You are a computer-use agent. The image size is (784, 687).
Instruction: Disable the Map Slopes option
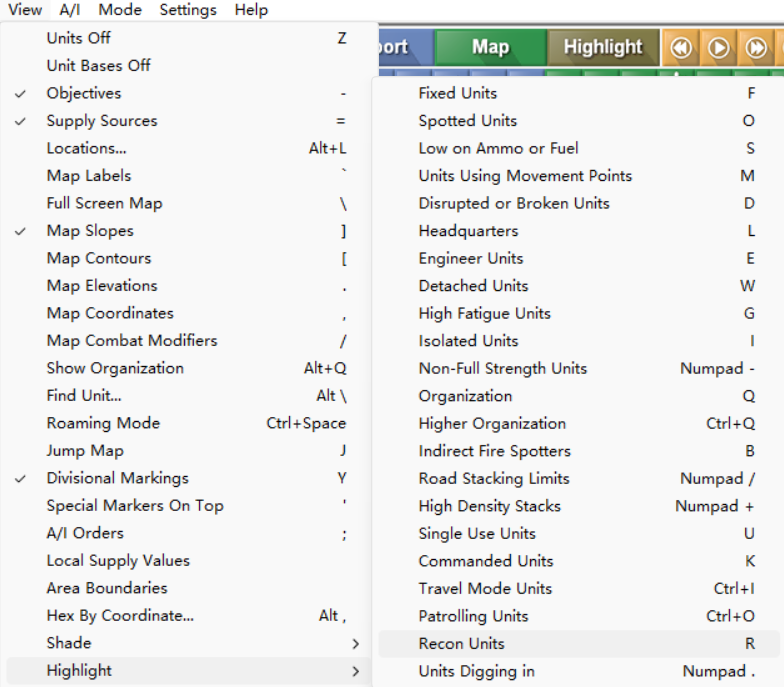click(x=89, y=231)
